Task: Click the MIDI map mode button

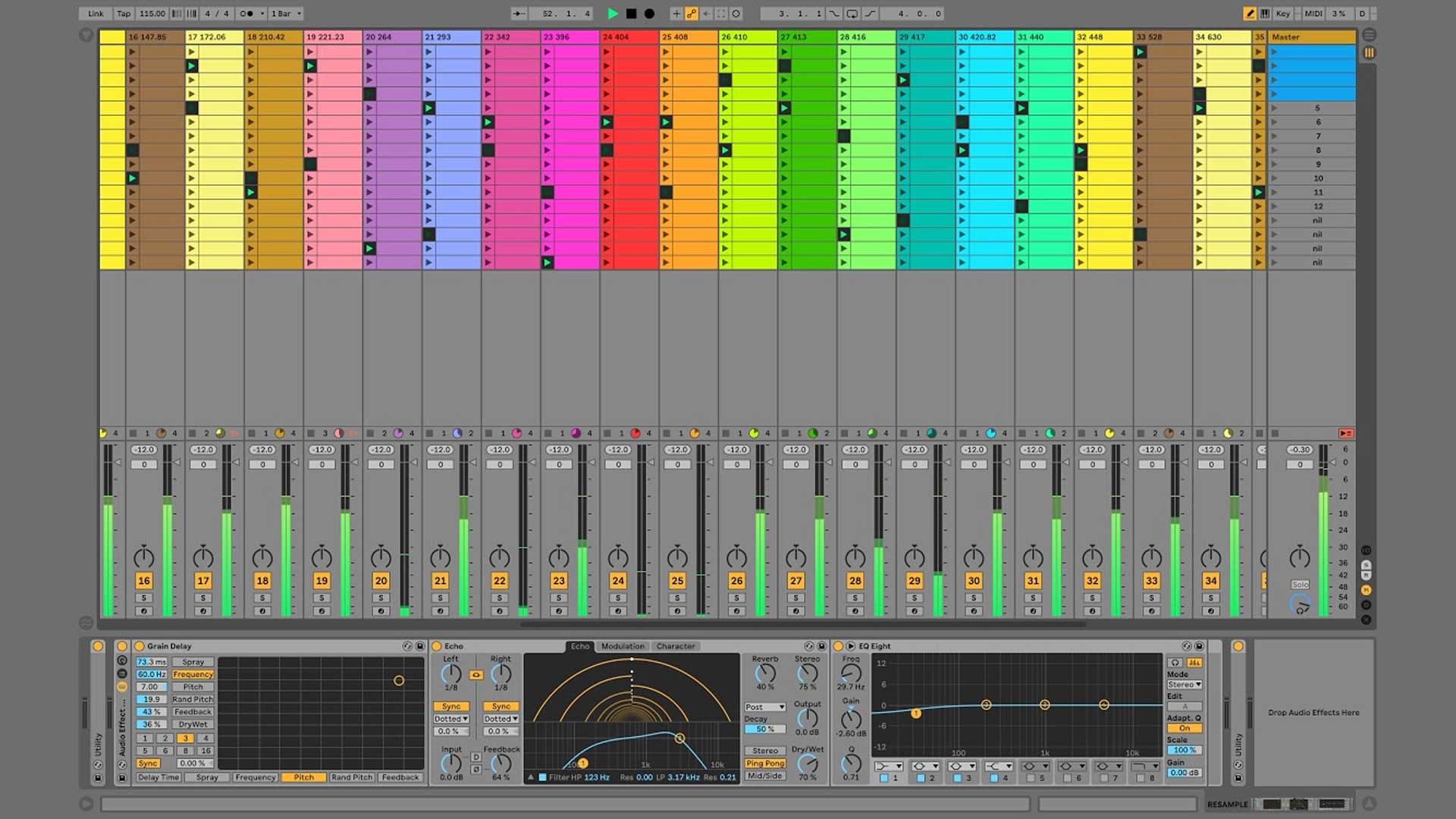Action: 1313,14
